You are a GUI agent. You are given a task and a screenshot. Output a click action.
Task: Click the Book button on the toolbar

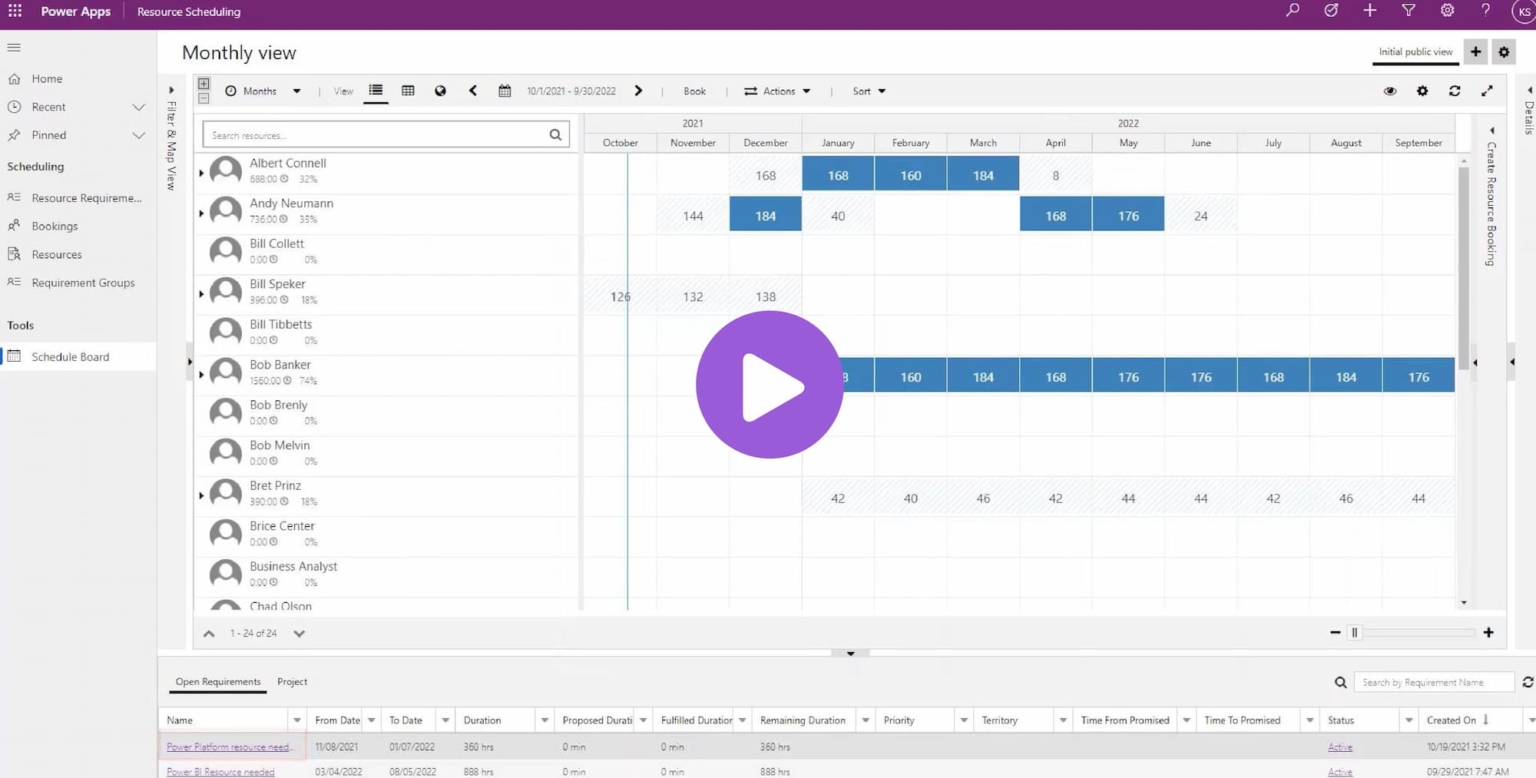point(694,91)
